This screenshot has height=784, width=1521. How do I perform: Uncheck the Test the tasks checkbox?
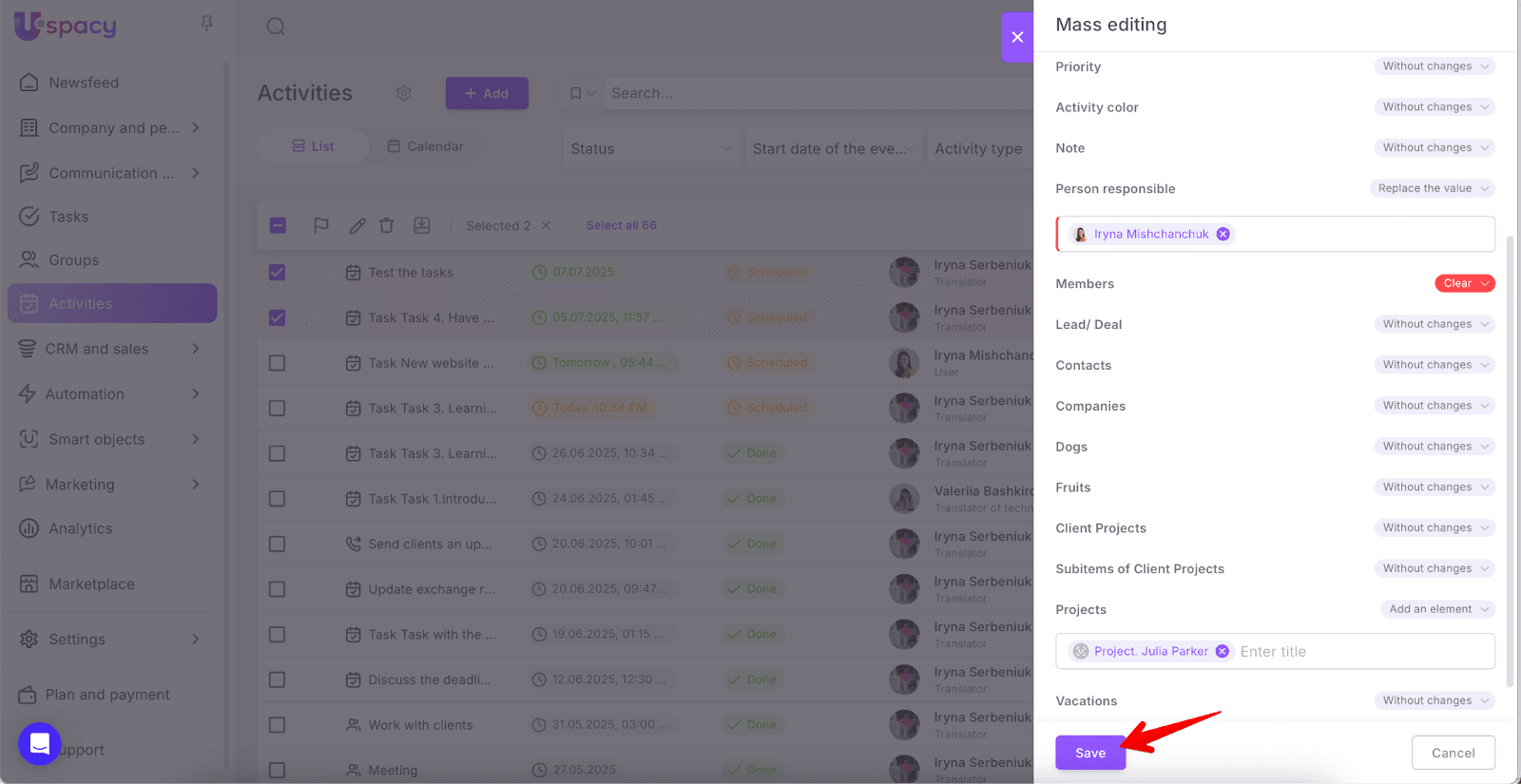[278, 273]
